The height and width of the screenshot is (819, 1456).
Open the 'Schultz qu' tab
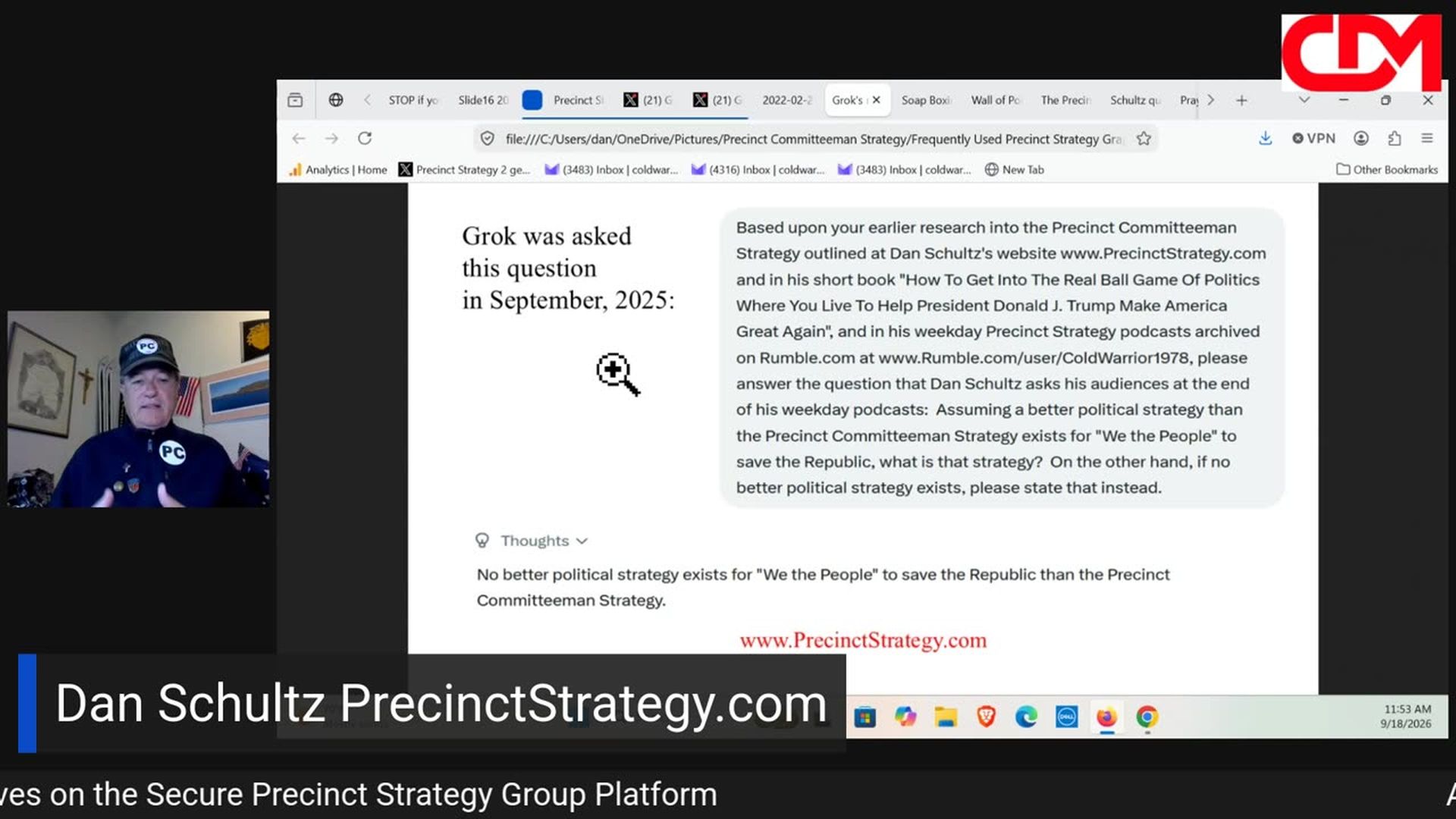[x=1135, y=100]
